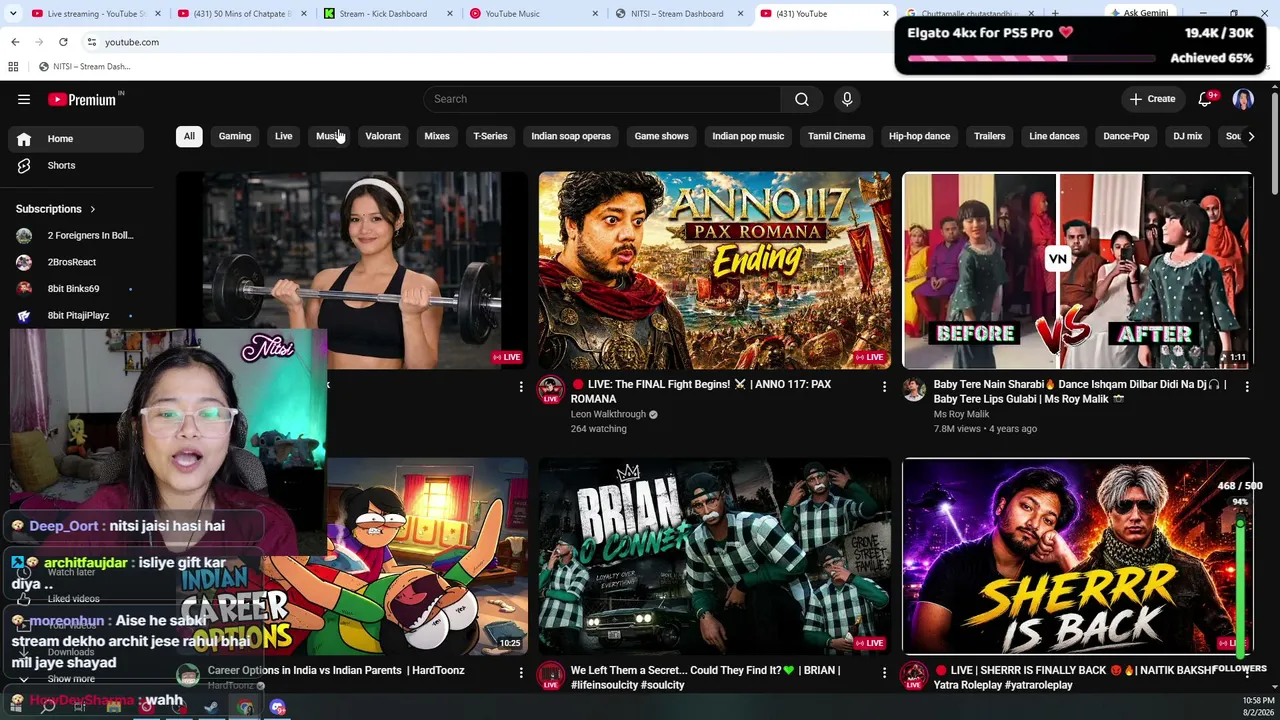Open Discord from the taskbar
Viewport: 1280px width, 720px height.
278,707
